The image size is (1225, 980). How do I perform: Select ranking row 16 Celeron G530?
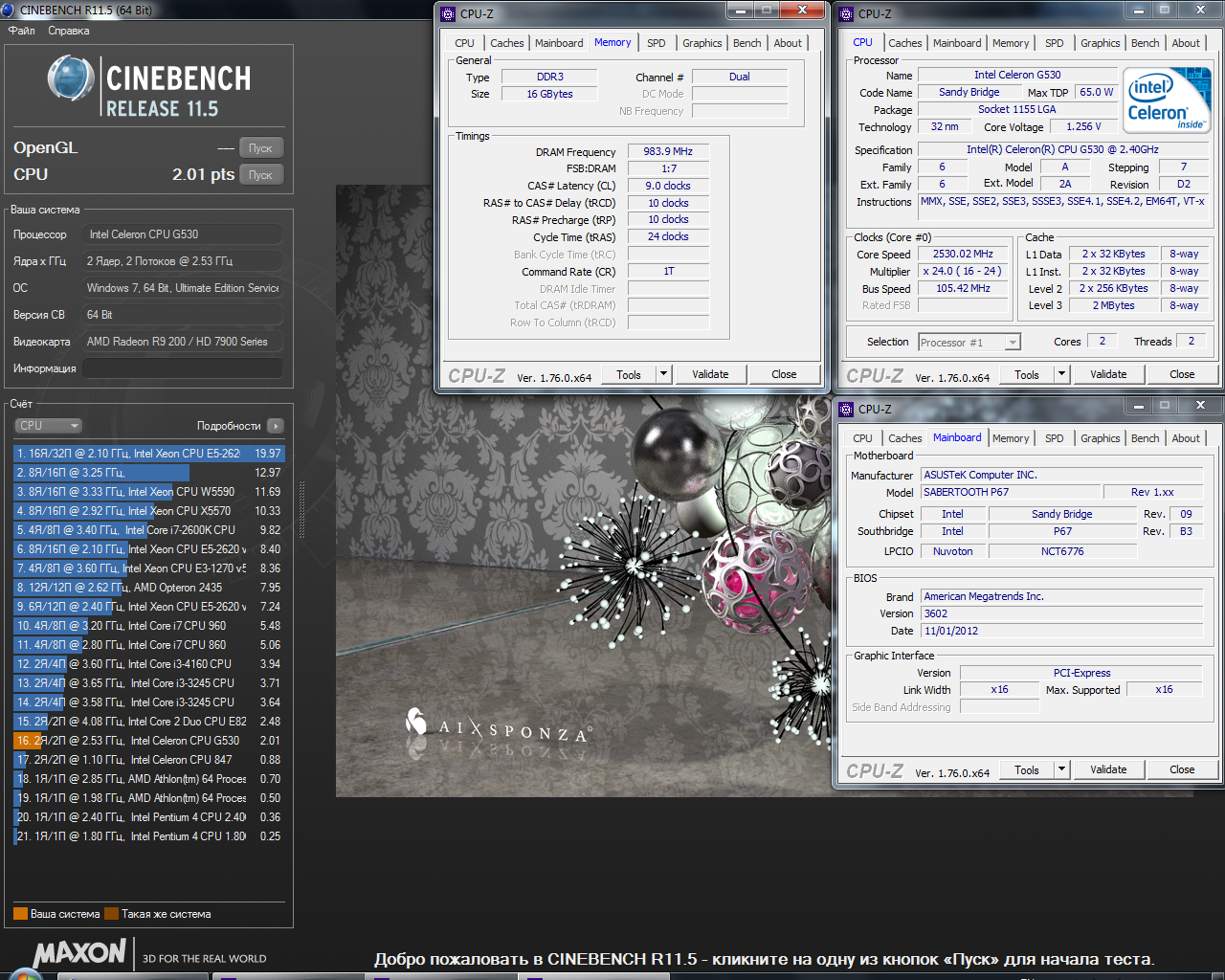(x=148, y=741)
